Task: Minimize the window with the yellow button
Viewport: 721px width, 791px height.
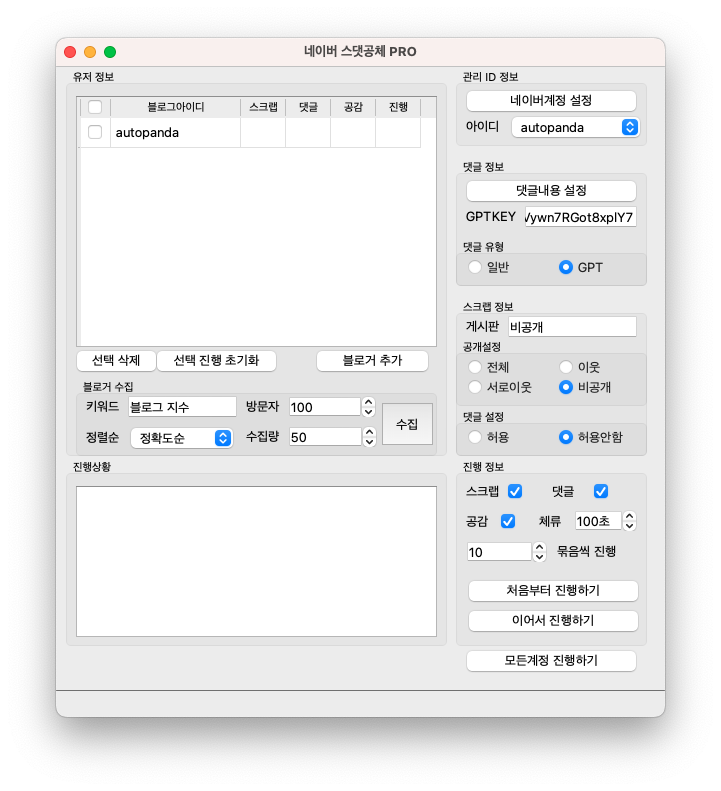Action: point(90,52)
